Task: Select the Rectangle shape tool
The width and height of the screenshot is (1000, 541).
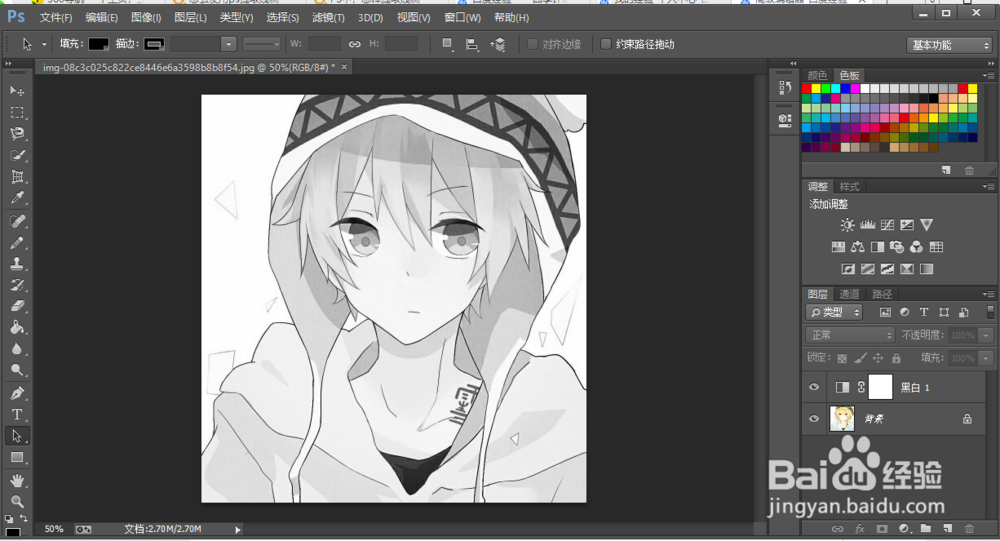Action: tap(17, 457)
